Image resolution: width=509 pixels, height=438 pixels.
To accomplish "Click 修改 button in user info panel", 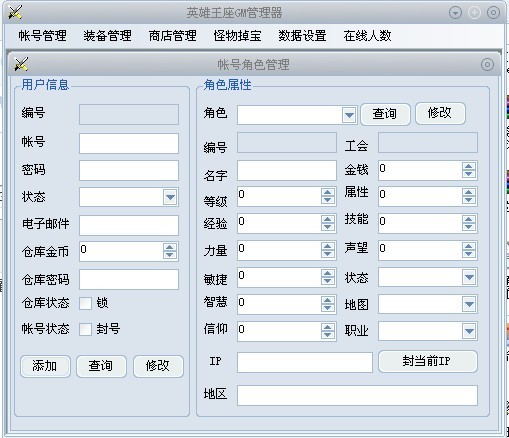I will (158, 366).
